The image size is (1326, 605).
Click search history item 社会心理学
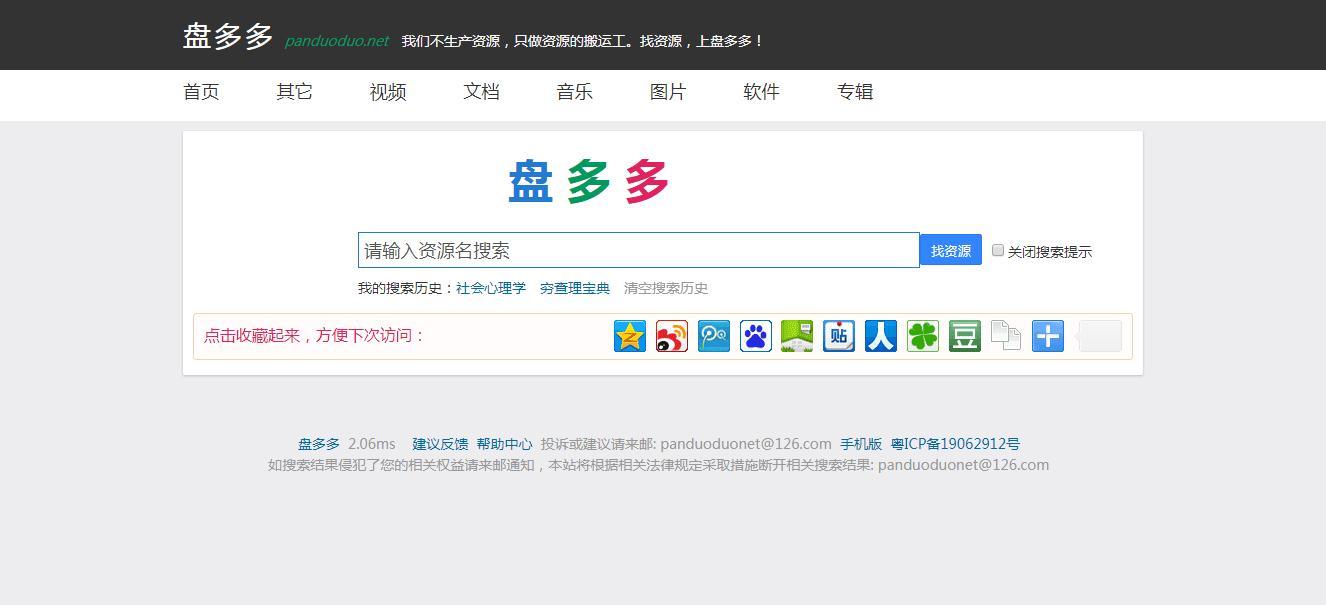click(x=491, y=288)
